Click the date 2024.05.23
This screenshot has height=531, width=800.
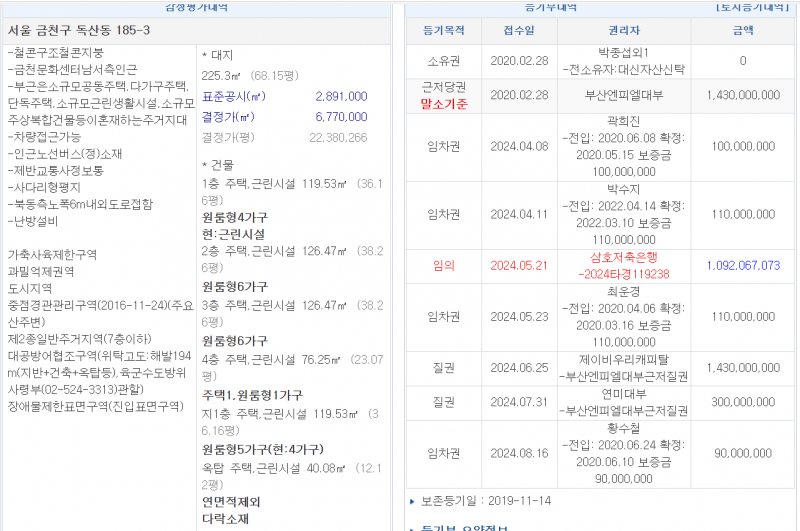pyautogui.click(x=519, y=317)
